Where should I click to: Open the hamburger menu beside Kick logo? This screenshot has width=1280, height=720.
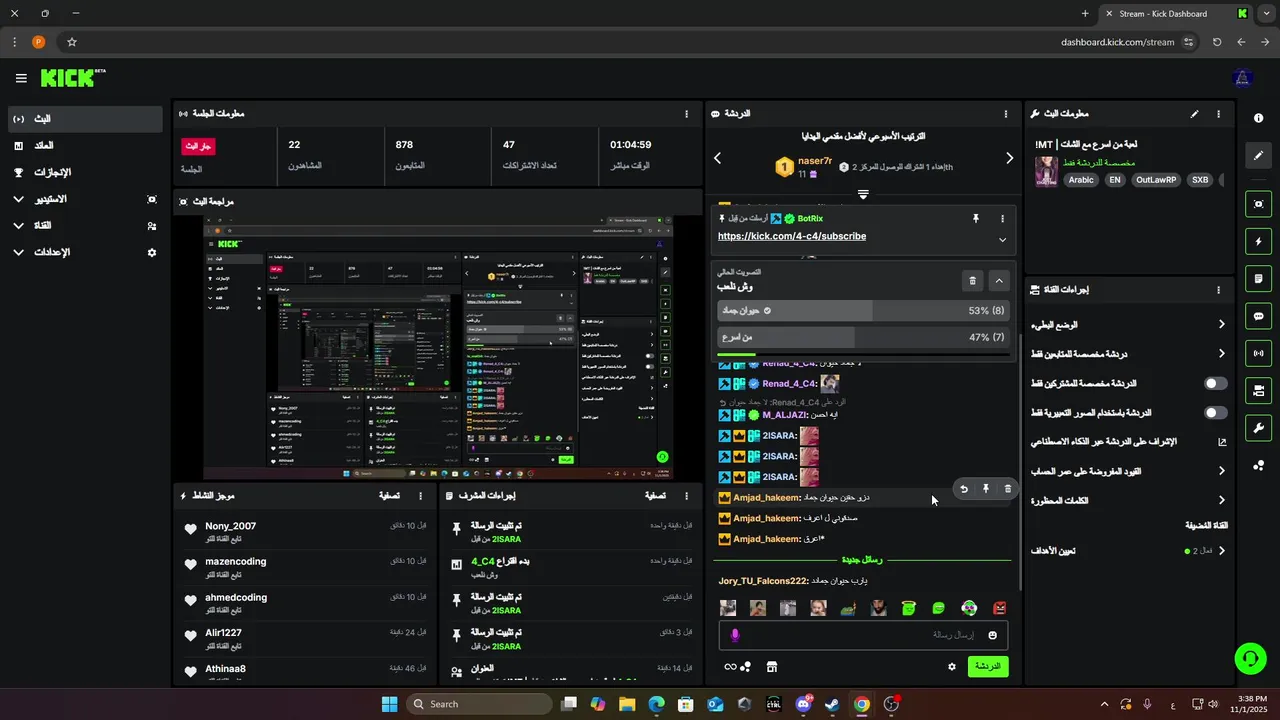pyautogui.click(x=21, y=78)
